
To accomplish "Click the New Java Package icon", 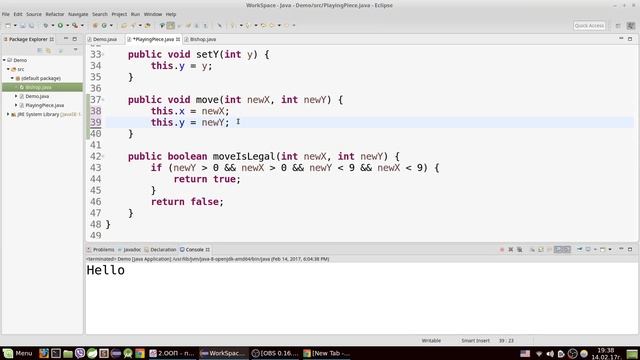I will coord(95,25).
